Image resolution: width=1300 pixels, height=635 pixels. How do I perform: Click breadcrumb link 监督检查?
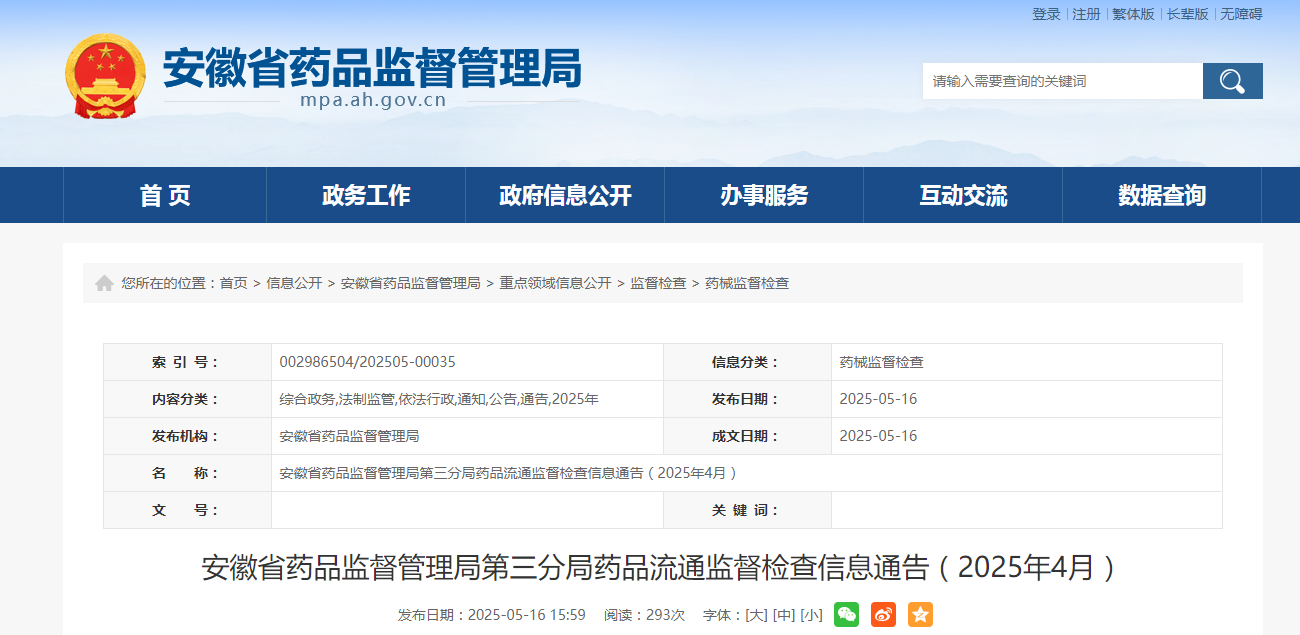click(658, 283)
